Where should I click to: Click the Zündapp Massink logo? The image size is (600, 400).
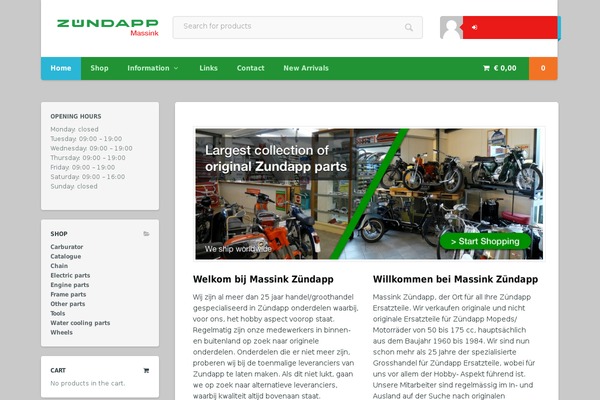(108, 28)
